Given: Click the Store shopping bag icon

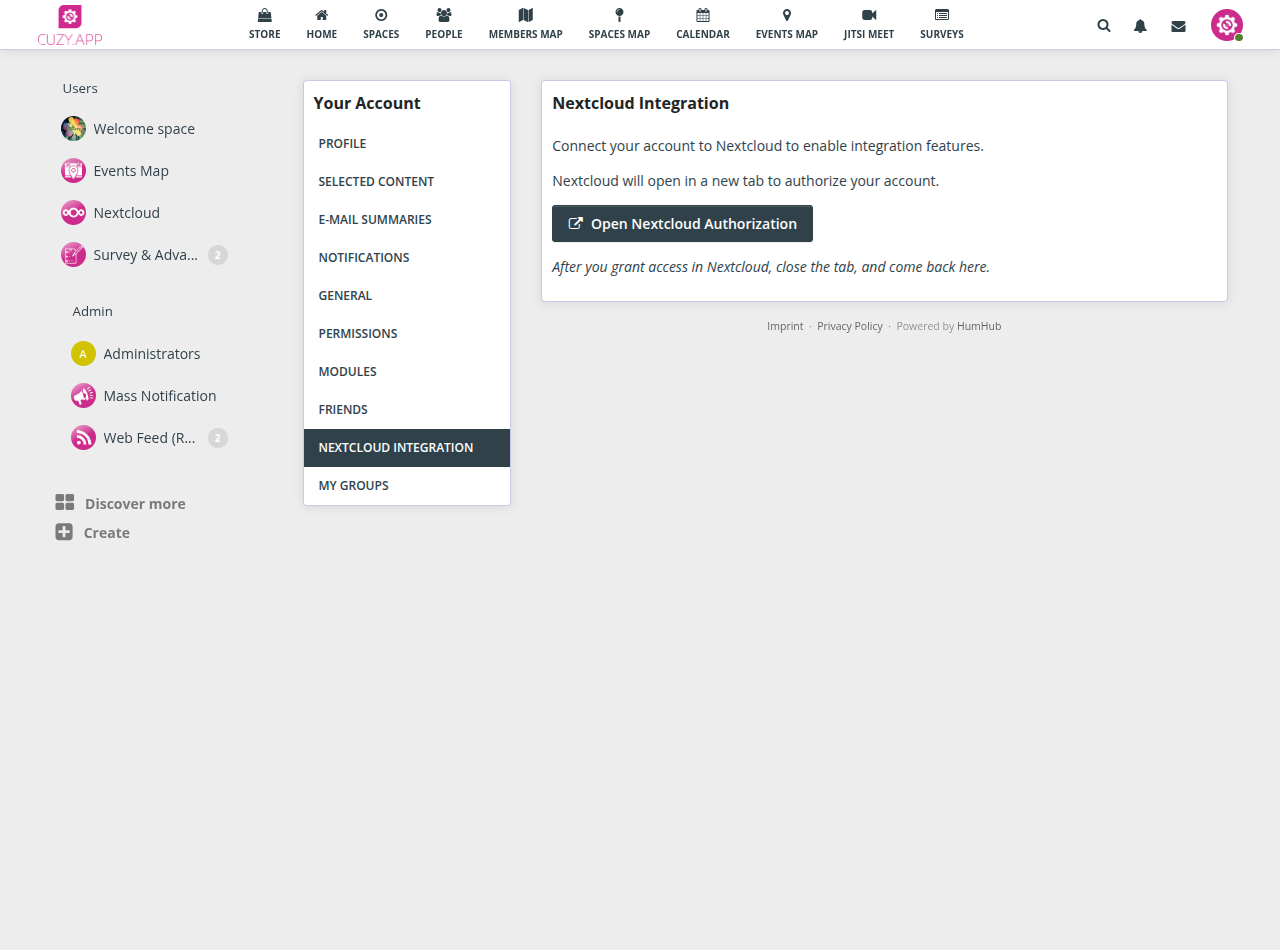Looking at the screenshot, I should pyautogui.click(x=264, y=16).
